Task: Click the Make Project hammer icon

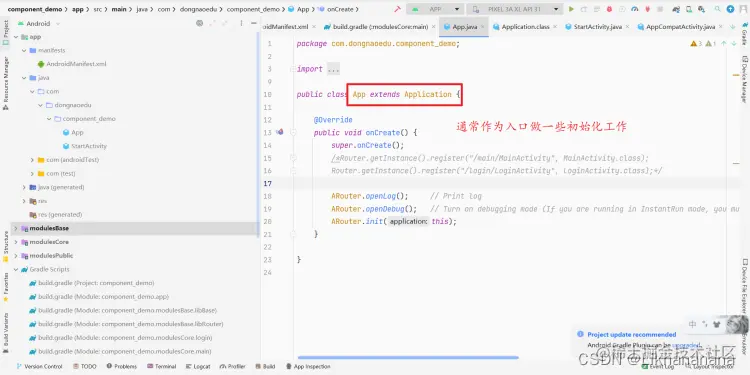Action: (x=397, y=9)
